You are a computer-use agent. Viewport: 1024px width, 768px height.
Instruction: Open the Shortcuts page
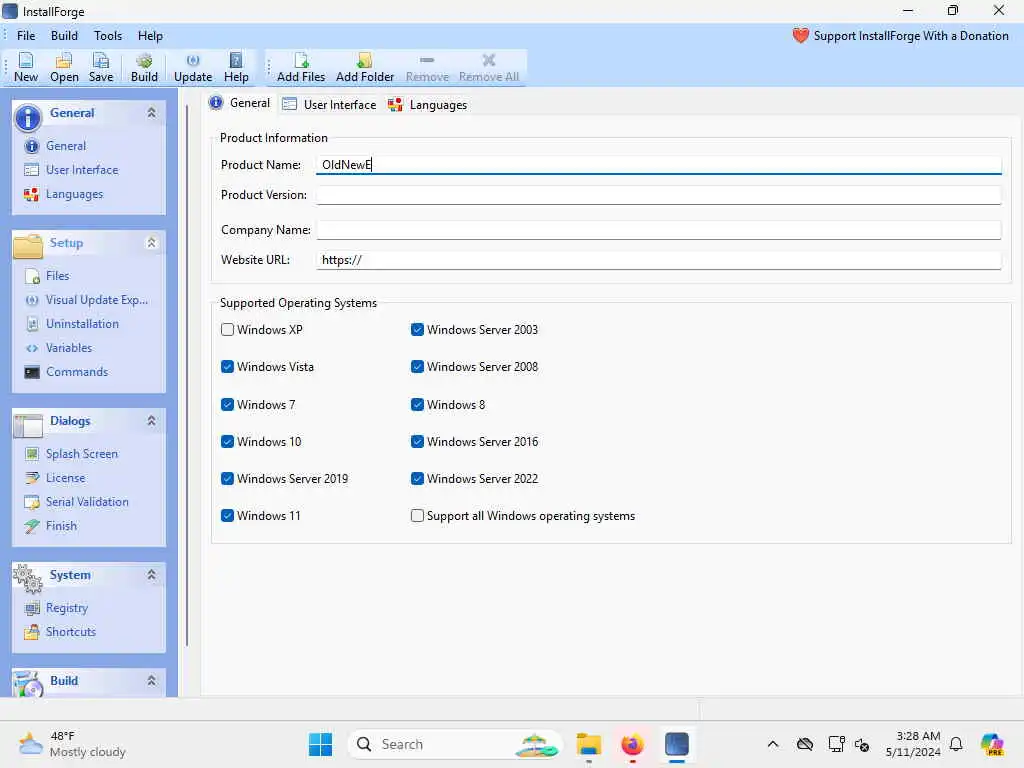click(x=71, y=632)
